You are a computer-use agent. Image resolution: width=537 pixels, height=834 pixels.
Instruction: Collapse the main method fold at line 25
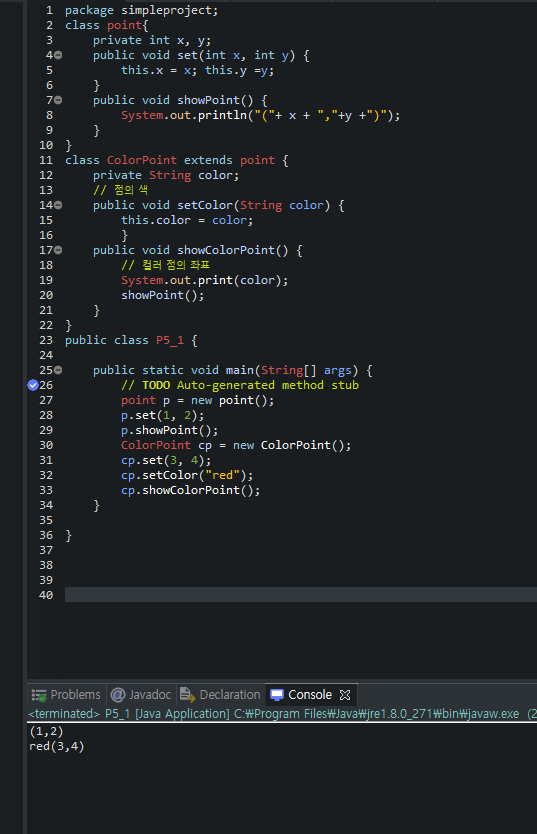[58, 370]
